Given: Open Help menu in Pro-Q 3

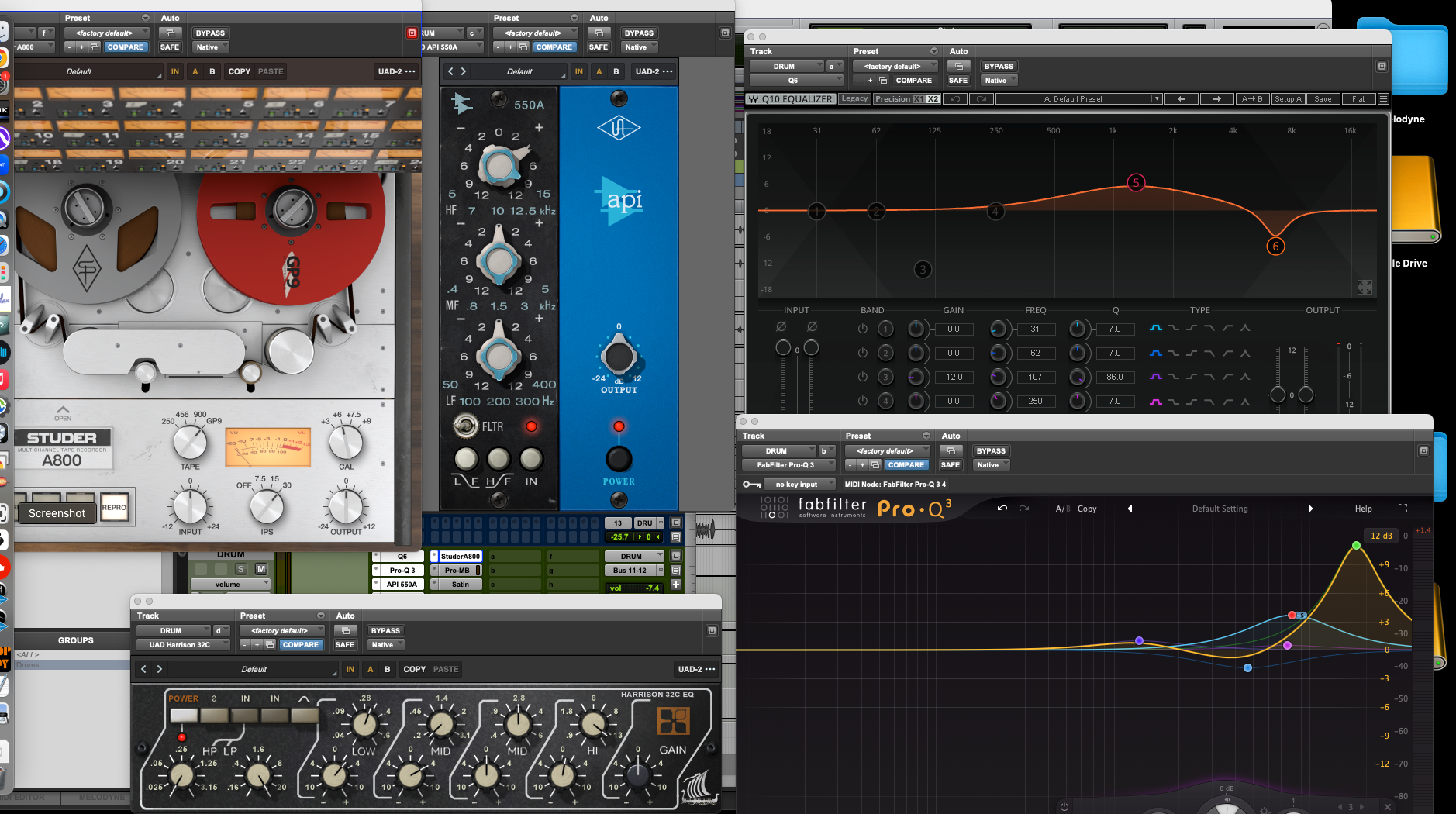Looking at the screenshot, I should [x=1364, y=509].
